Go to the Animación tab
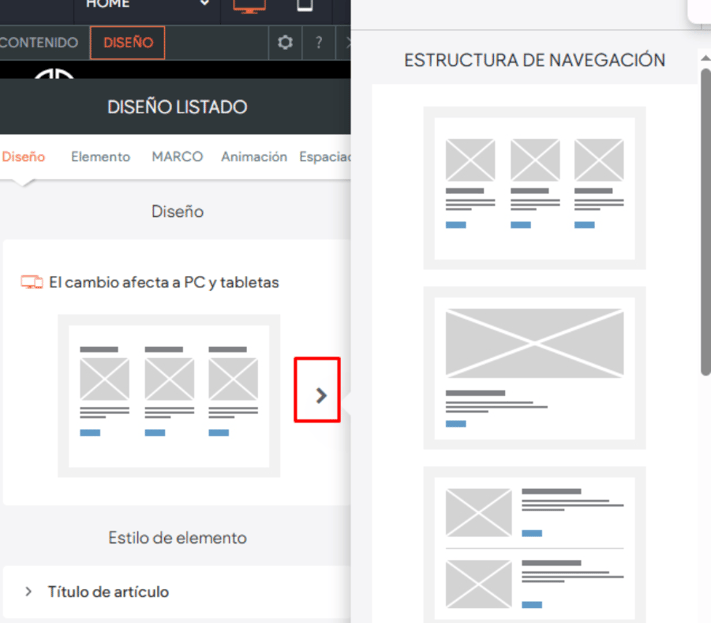 click(254, 157)
